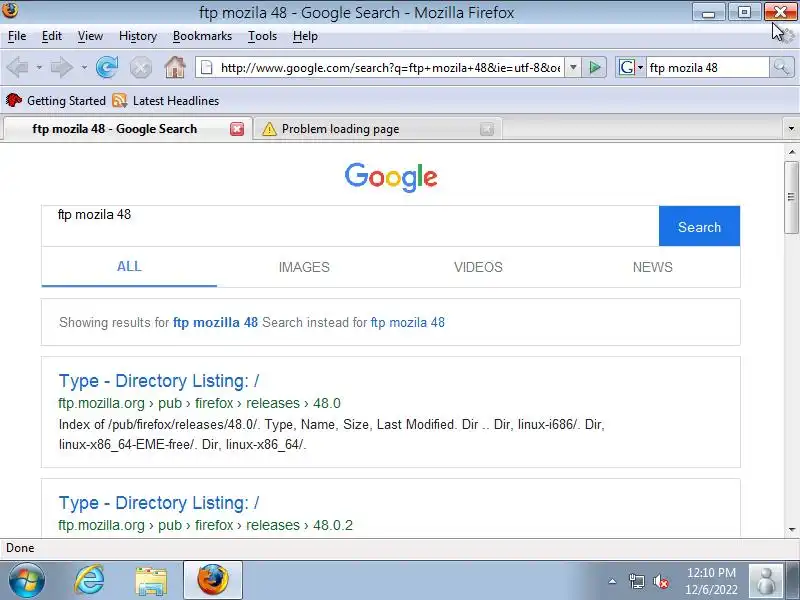Open the Bookmarks menu

(202, 36)
